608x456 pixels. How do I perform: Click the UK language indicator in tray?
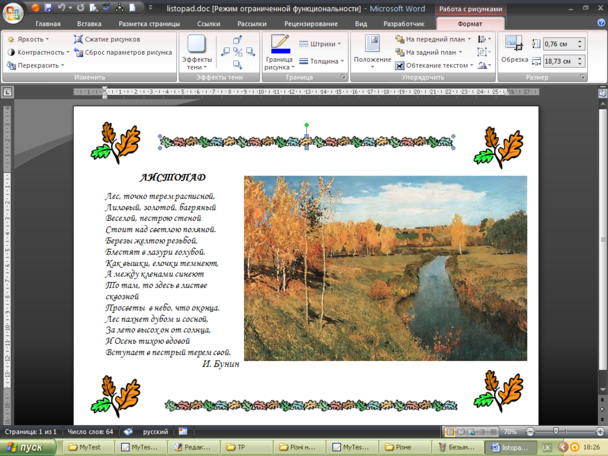click(x=546, y=447)
